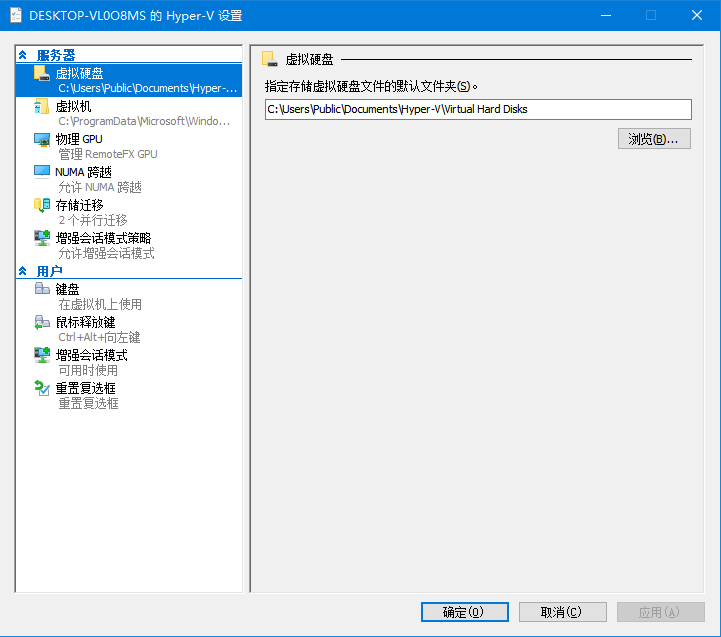Click the 取消(C) button
Viewport: 721px width, 637px height.
pyautogui.click(x=562, y=612)
